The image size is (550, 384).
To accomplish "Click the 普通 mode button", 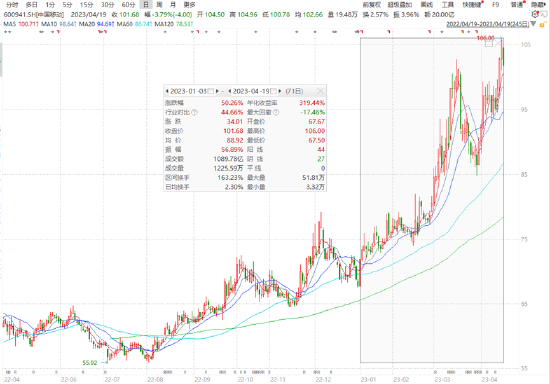I will tap(517, 5).
